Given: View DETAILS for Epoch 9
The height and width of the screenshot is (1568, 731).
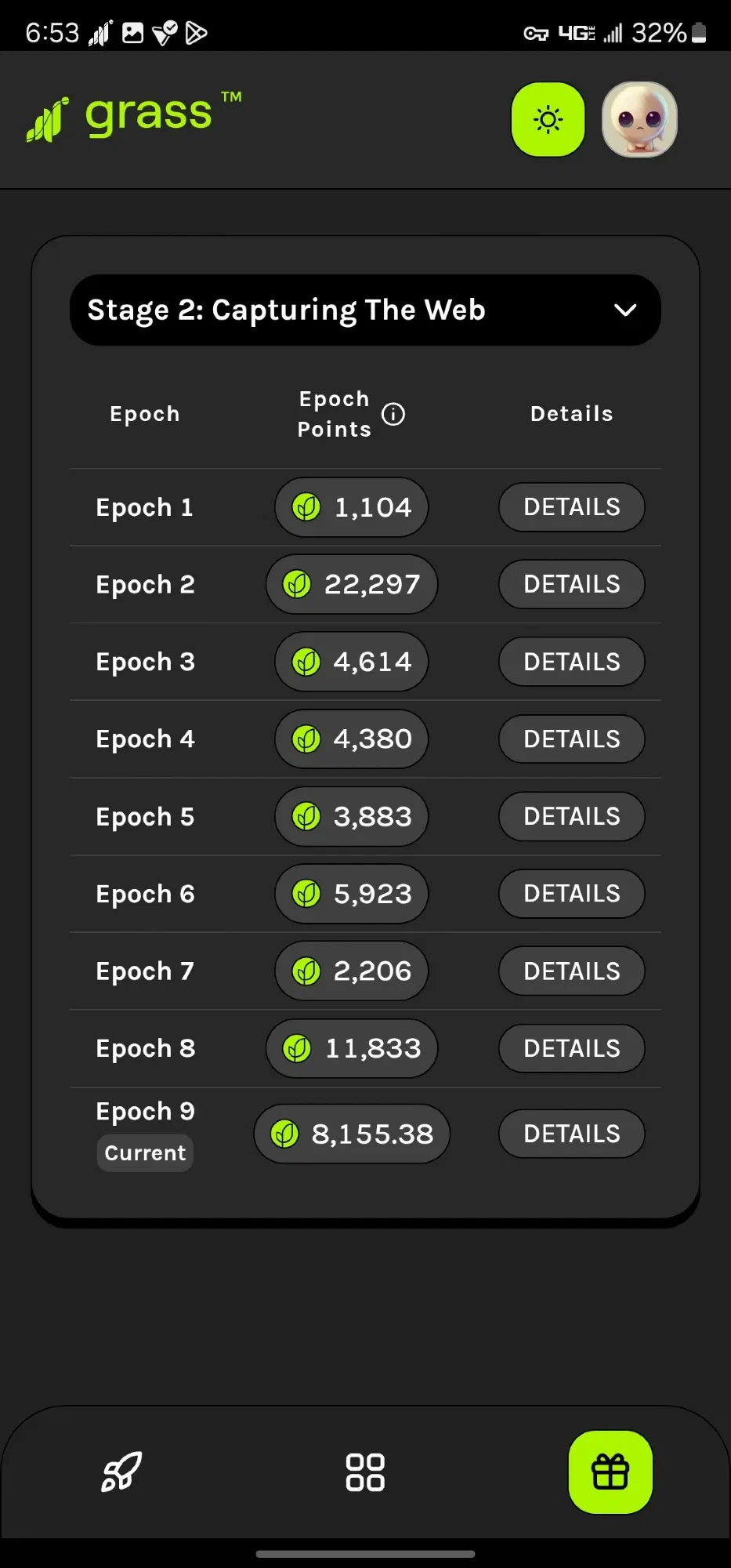Looking at the screenshot, I should tap(572, 1134).
